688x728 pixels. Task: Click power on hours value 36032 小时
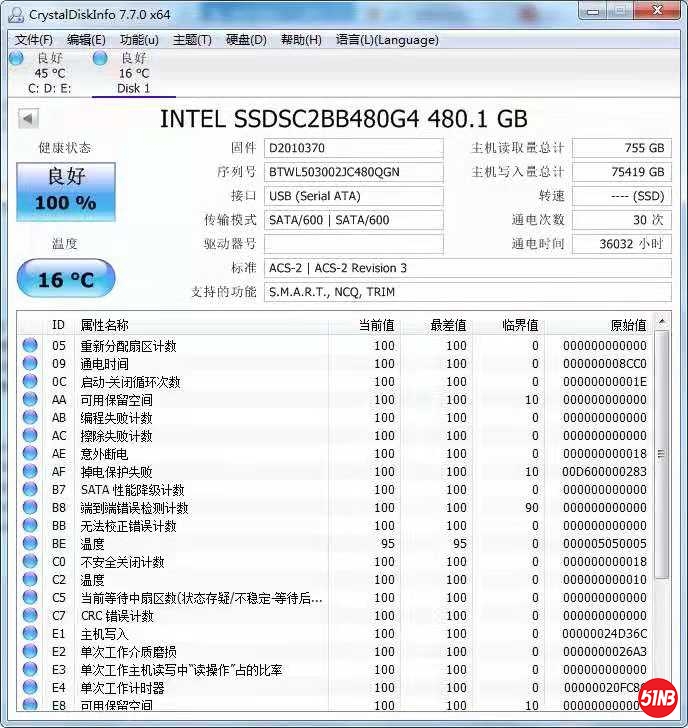coord(622,244)
